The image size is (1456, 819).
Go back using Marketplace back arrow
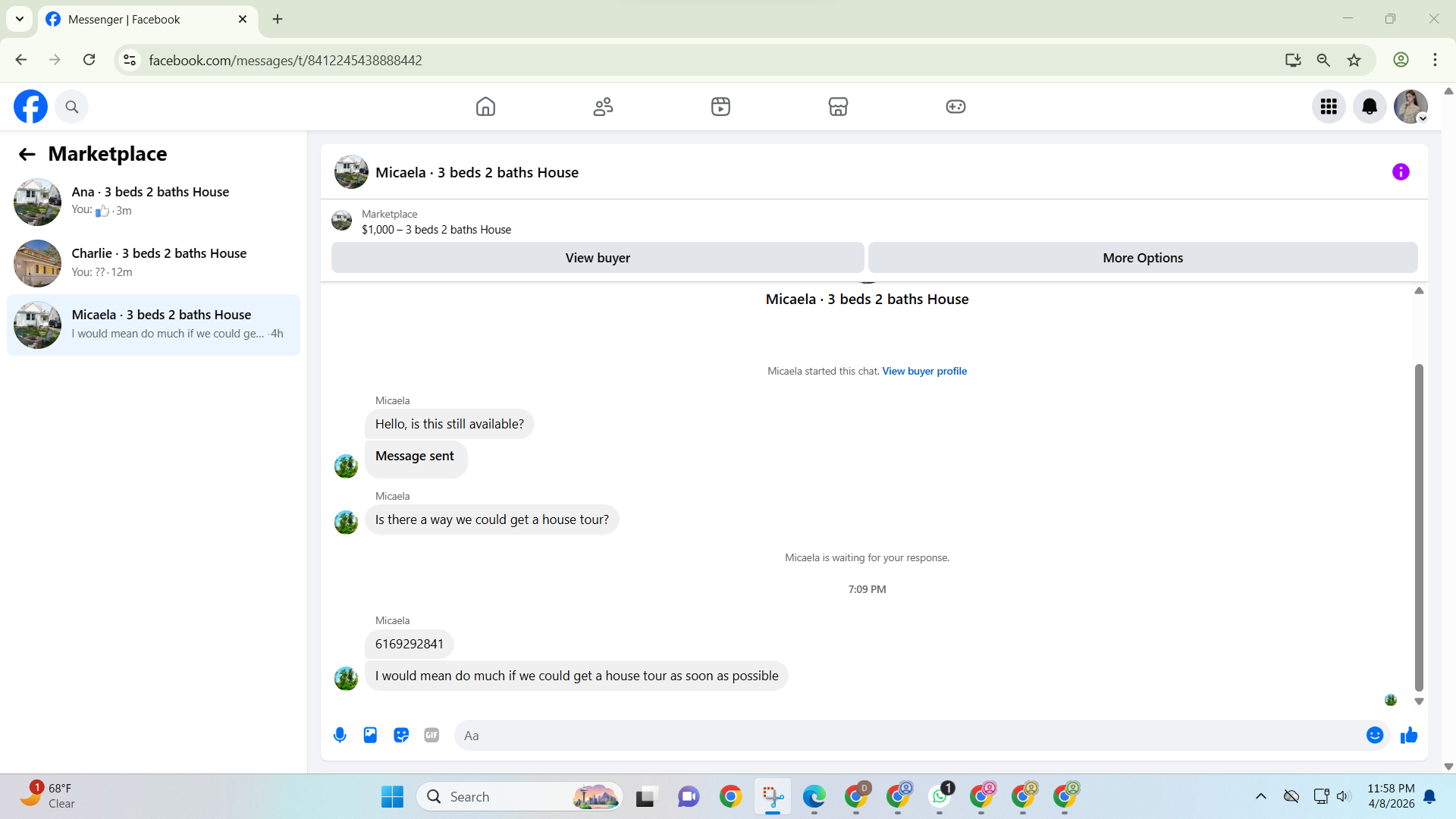click(27, 155)
